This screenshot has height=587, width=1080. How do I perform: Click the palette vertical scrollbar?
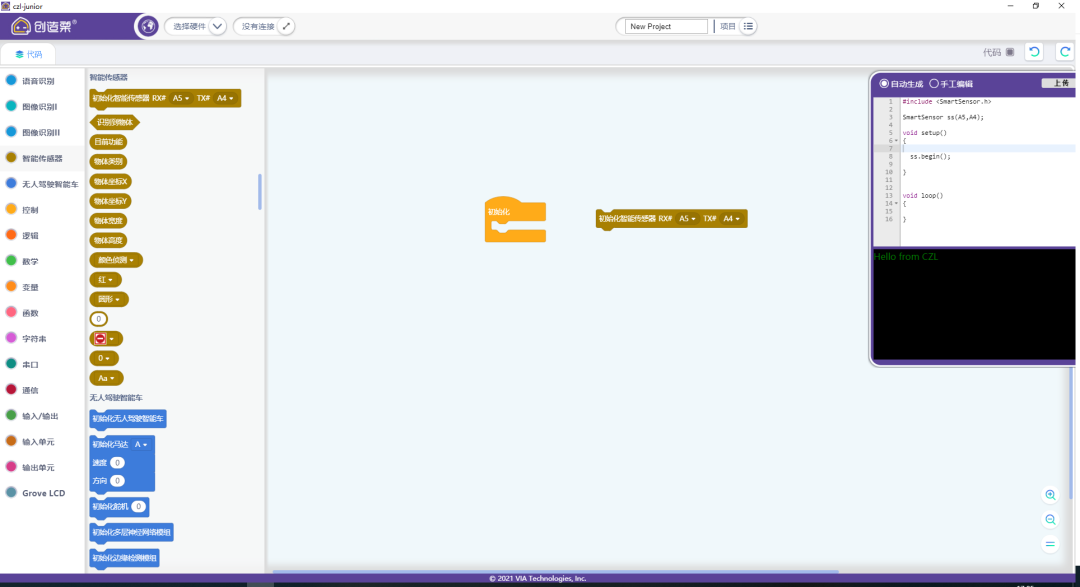tap(260, 191)
